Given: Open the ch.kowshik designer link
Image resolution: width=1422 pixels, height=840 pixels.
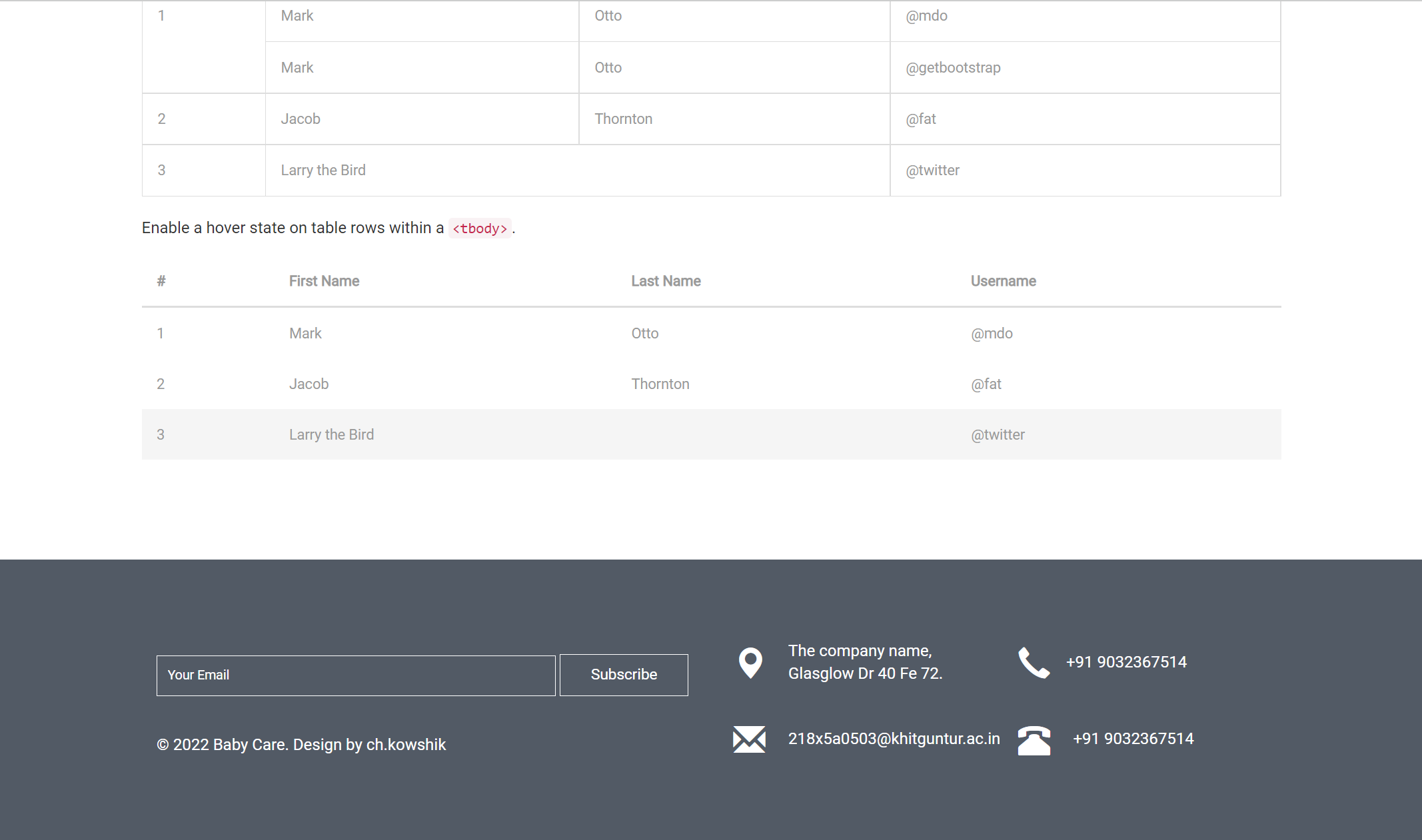Looking at the screenshot, I should pyautogui.click(x=406, y=745).
